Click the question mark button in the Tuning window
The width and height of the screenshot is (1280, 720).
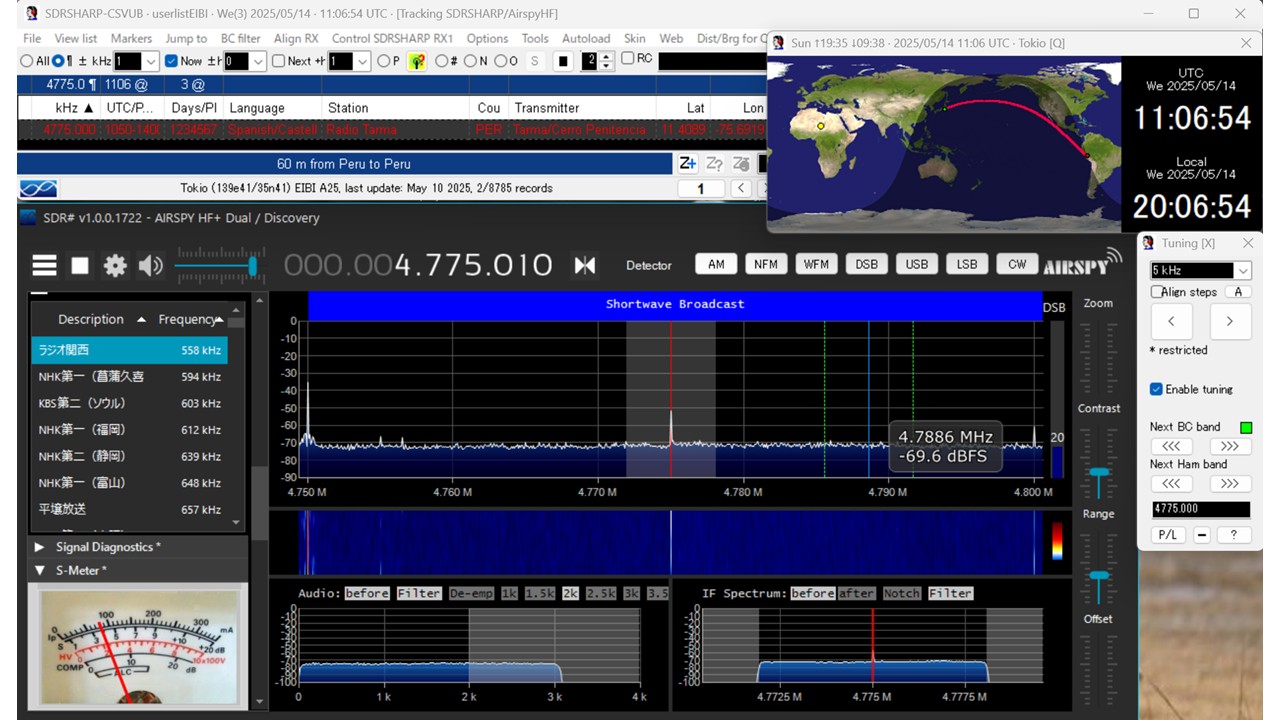tap(1234, 535)
